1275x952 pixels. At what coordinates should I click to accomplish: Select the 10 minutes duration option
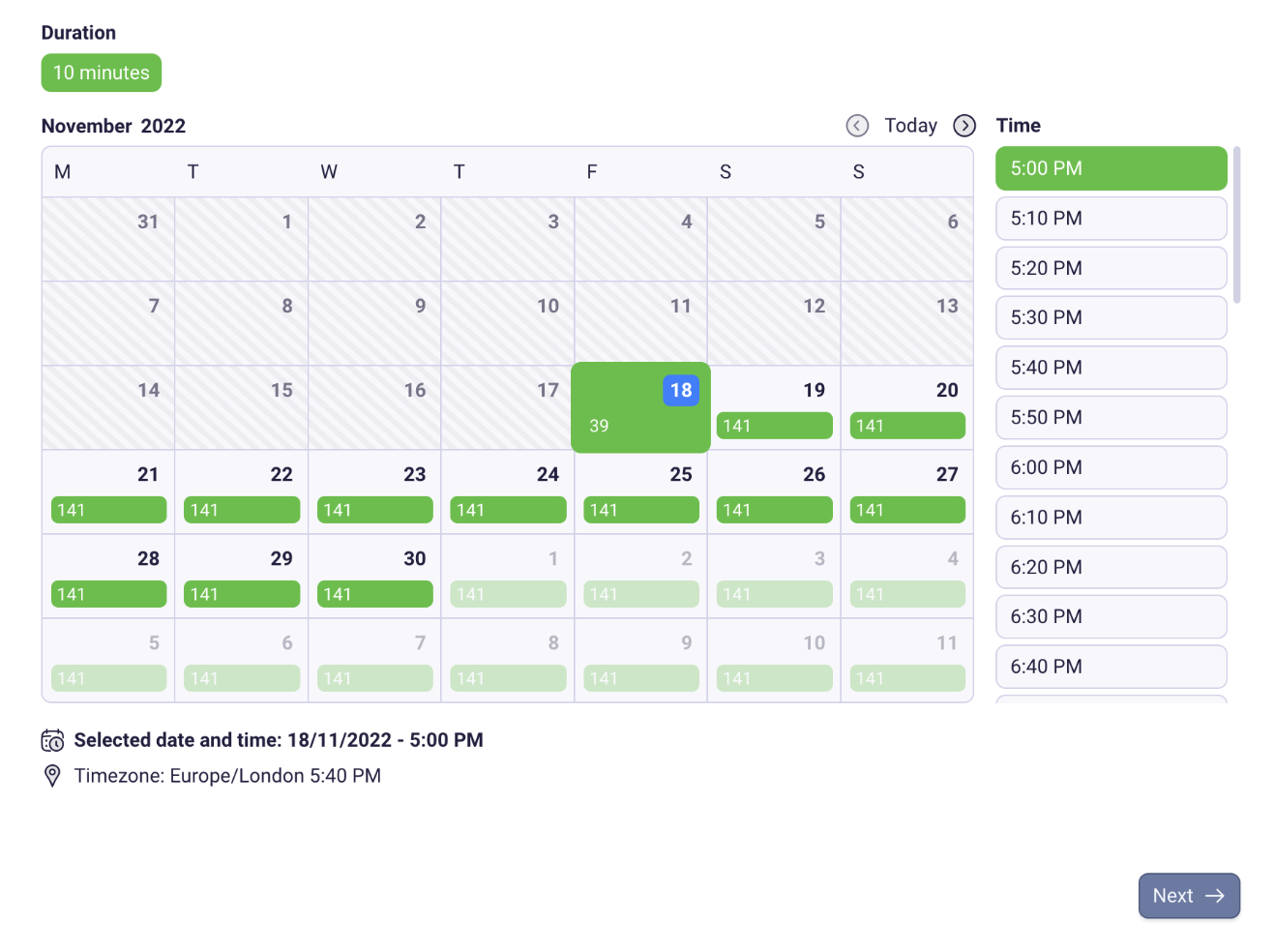[102, 73]
